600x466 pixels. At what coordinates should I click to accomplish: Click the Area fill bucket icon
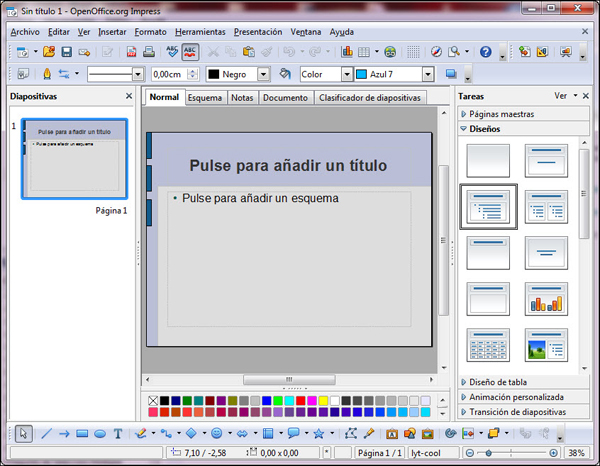point(285,73)
